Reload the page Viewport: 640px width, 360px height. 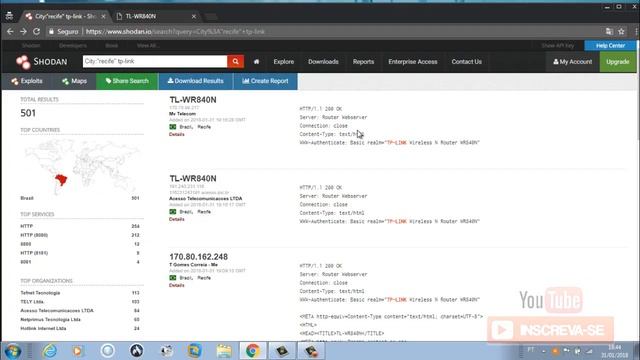[37, 31]
